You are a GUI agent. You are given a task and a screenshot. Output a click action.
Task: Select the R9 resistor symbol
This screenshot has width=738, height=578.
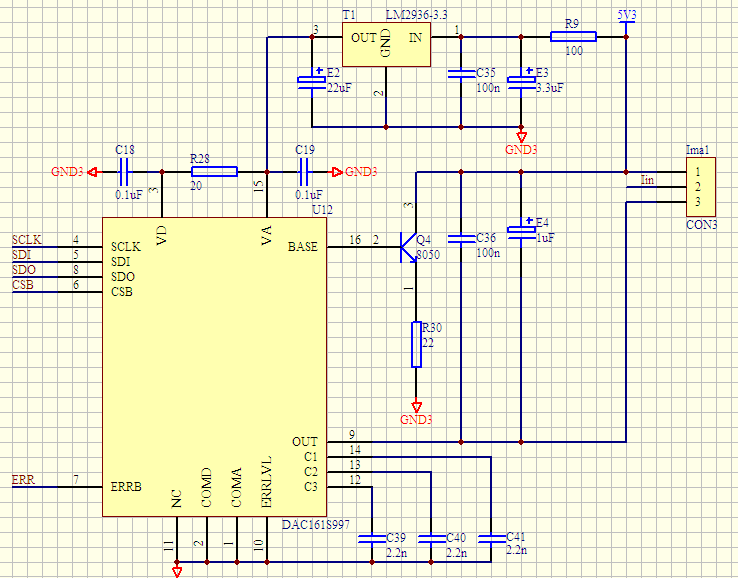573,37
